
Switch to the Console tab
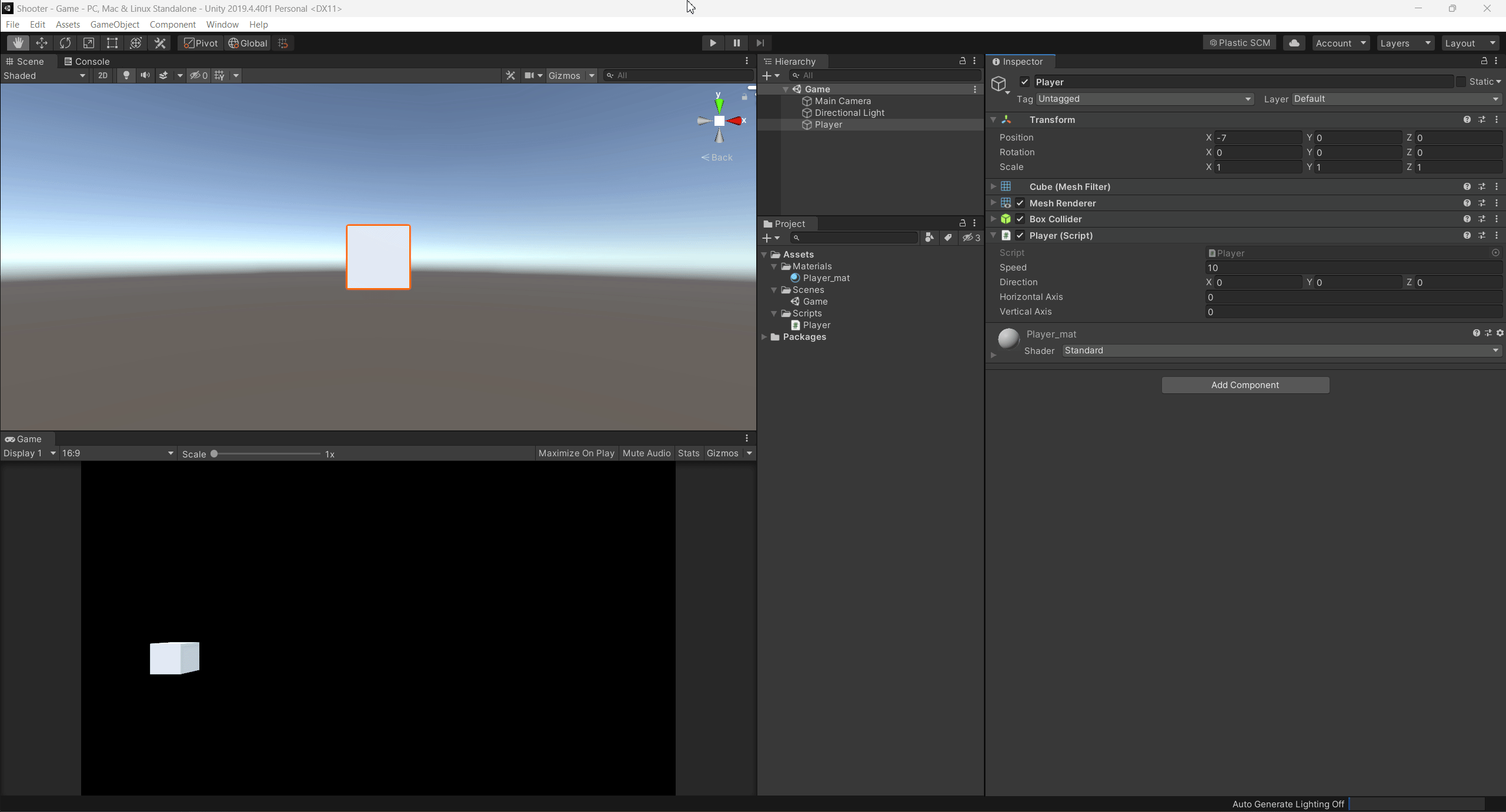tap(87, 61)
